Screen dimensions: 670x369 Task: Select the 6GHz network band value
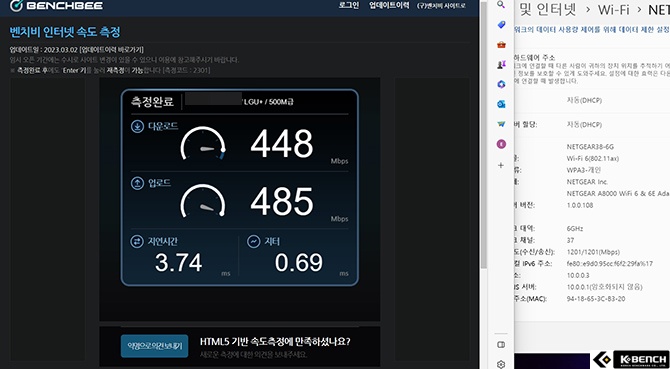[575, 228]
